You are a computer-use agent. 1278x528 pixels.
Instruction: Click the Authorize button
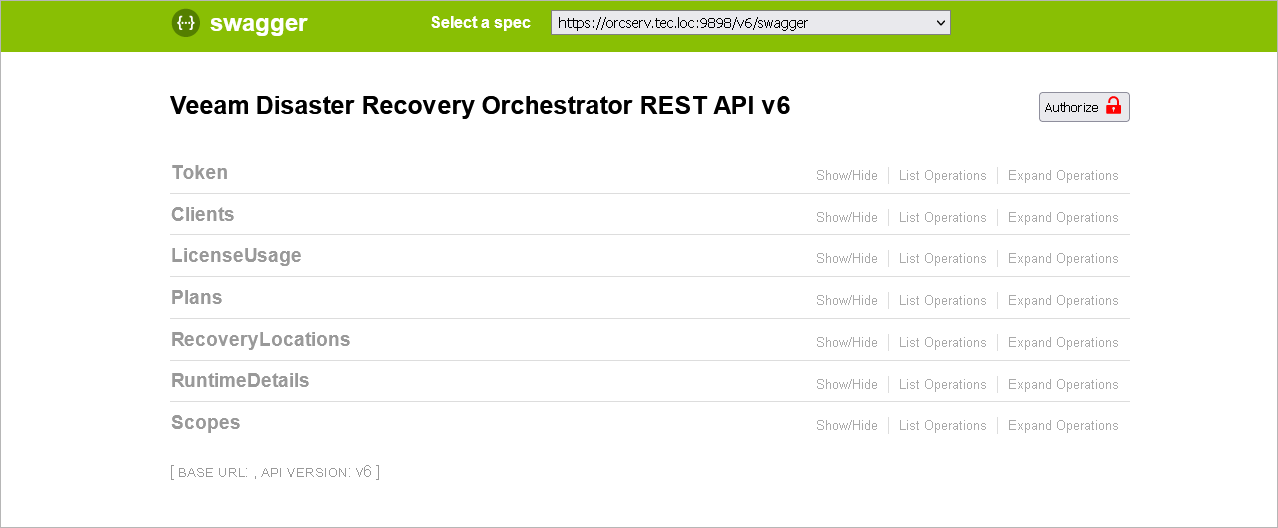pos(1084,107)
